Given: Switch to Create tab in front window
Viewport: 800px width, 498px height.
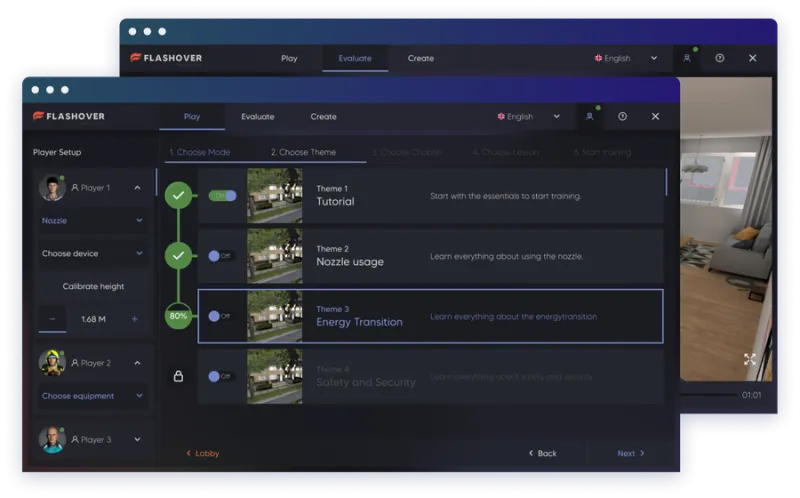Looking at the screenshot, I should [x=323, y=116].
